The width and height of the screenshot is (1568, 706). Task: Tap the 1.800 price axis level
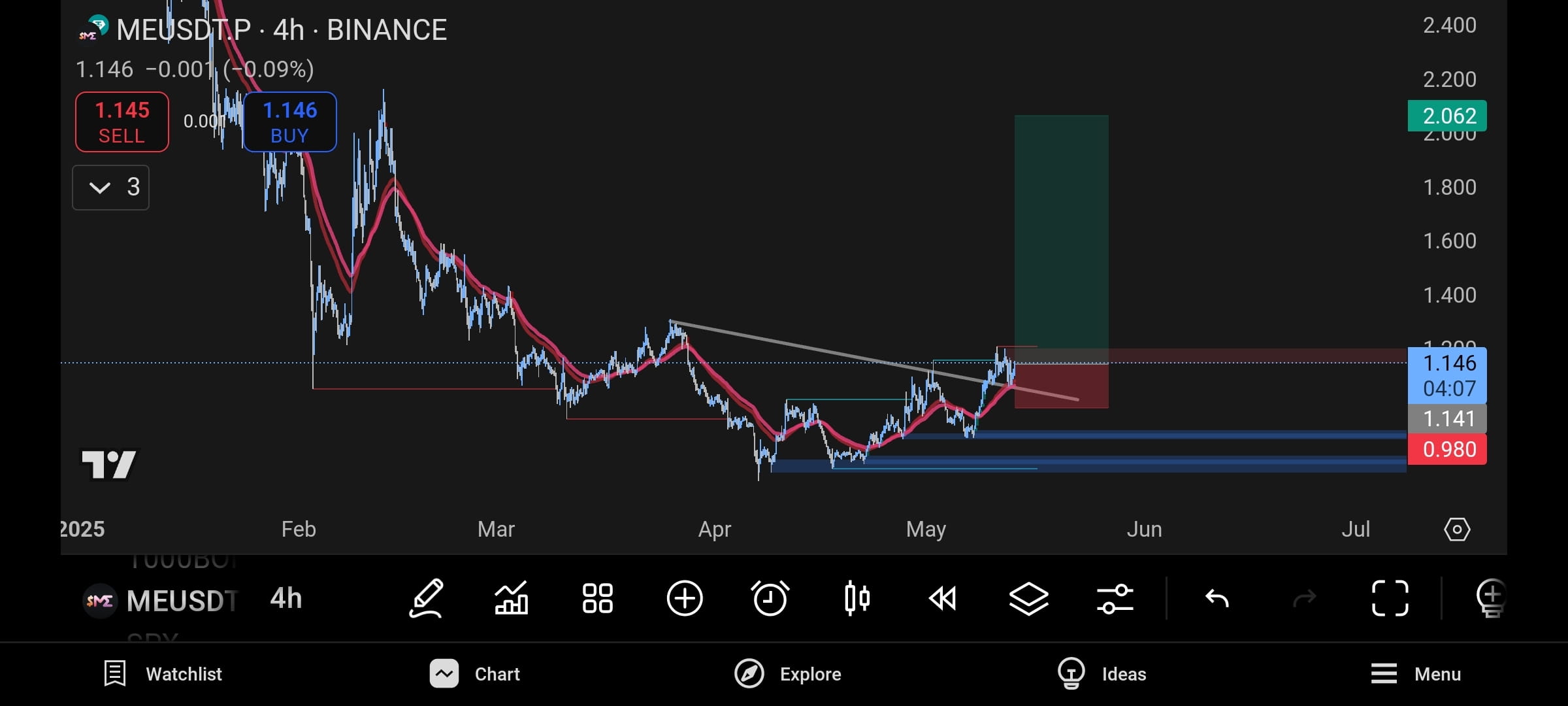[1449, 188]
